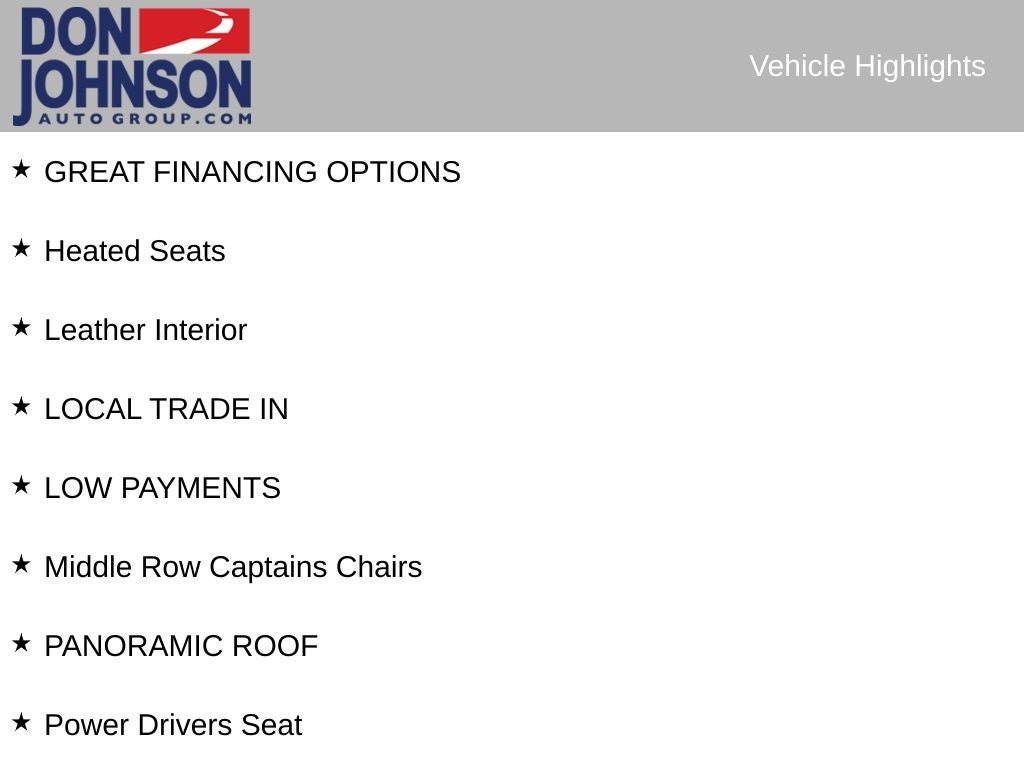Select the star bullet before PANORAMIC ROOF
The width and height of the screenshot is (1024, 768).
click(21, 644)
